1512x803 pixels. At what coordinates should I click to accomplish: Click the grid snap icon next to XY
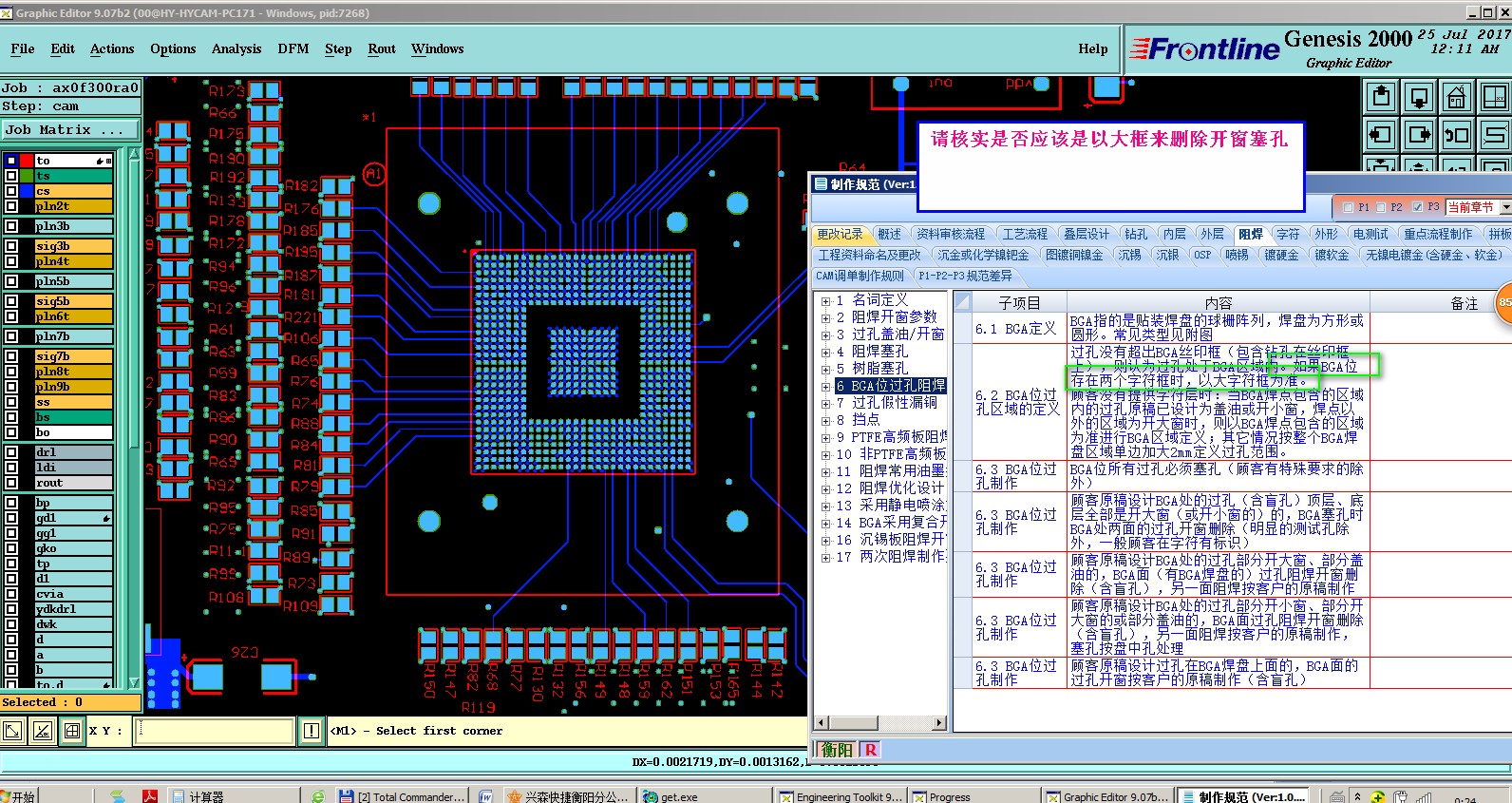pos(72,731)
